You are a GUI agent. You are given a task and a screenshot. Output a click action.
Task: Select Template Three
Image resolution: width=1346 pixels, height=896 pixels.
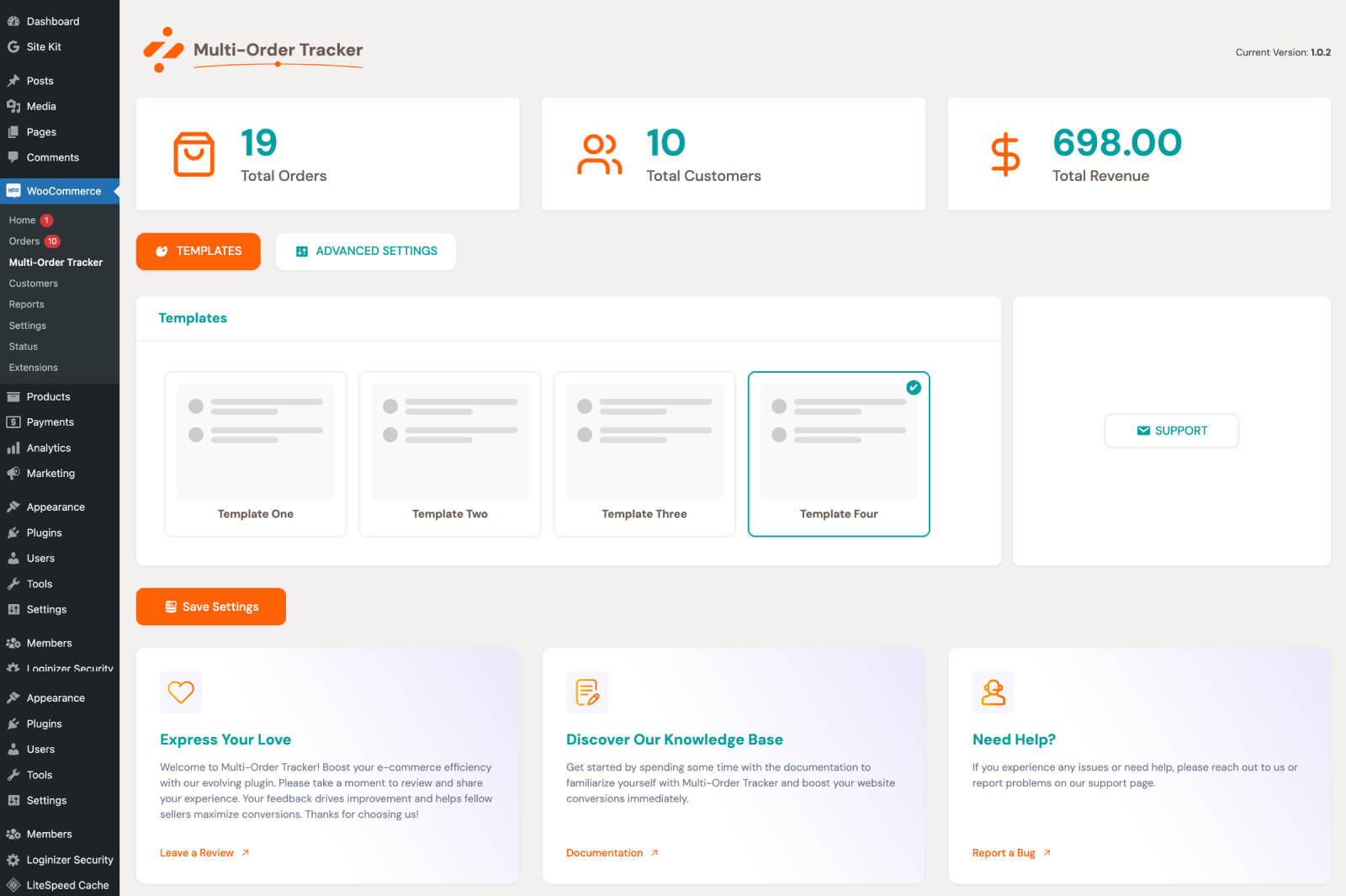644,454
